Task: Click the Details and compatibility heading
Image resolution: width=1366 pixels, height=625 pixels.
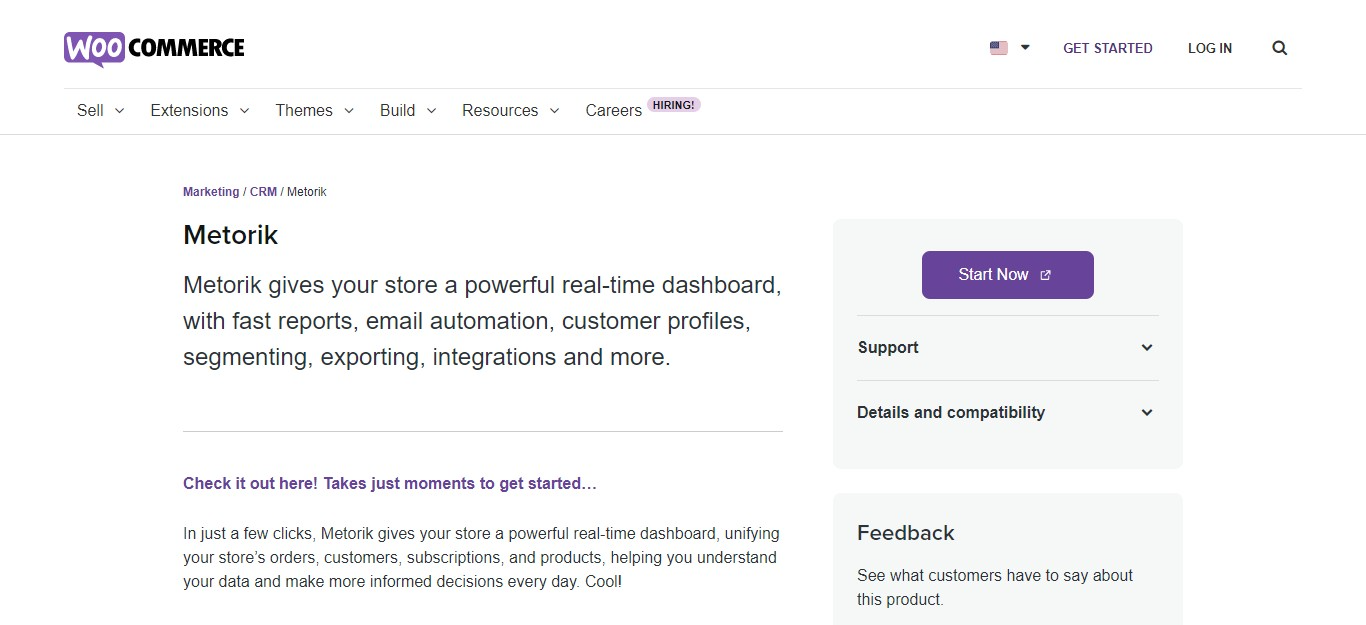Action: click(x=951, y=413)
